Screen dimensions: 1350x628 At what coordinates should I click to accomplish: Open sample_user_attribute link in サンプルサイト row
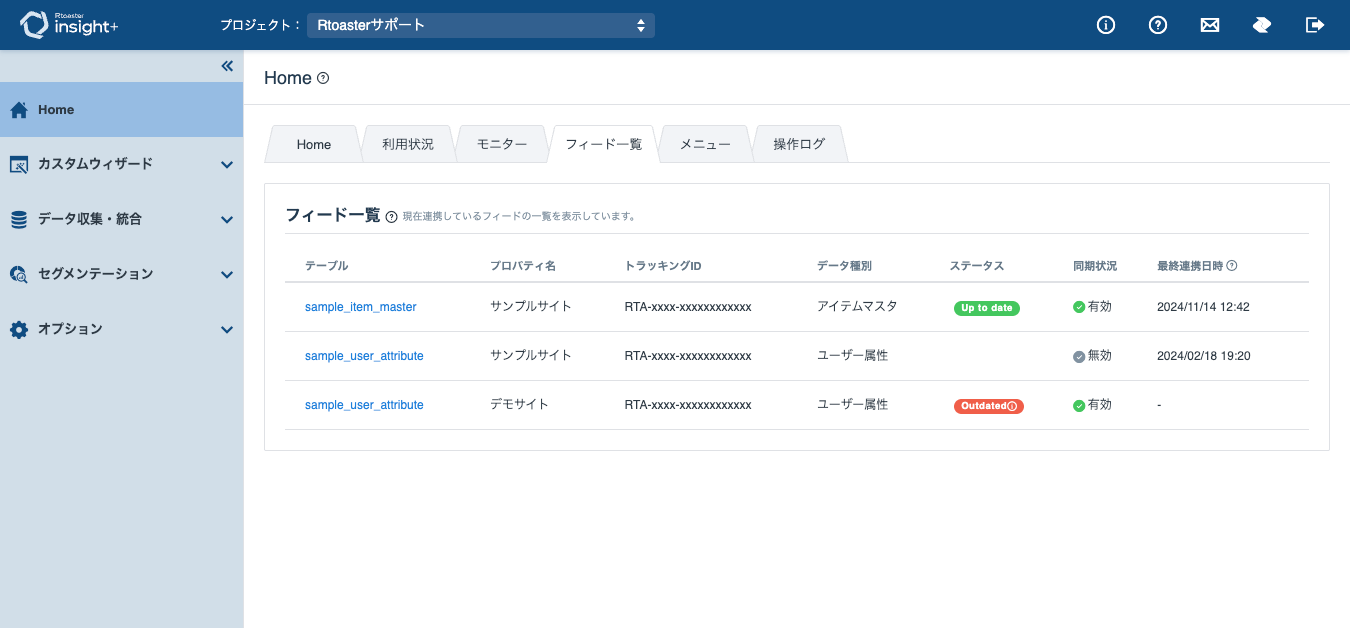tap(364, 356)
